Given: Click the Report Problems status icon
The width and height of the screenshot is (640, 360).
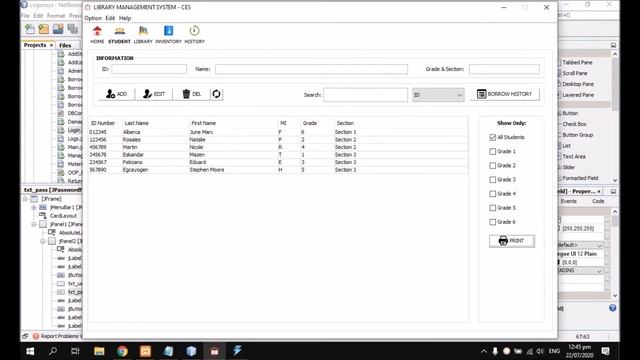Looking at the screenshot, I should pos(36,336).
